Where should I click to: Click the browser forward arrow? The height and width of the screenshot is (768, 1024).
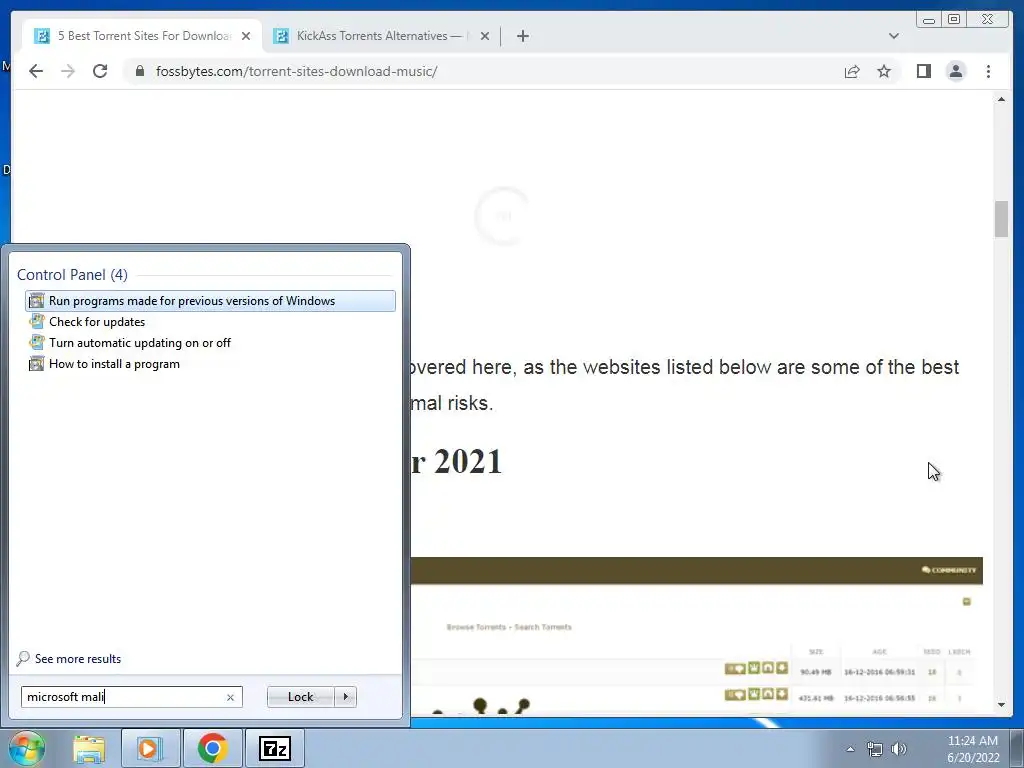(x=68, y=71)
